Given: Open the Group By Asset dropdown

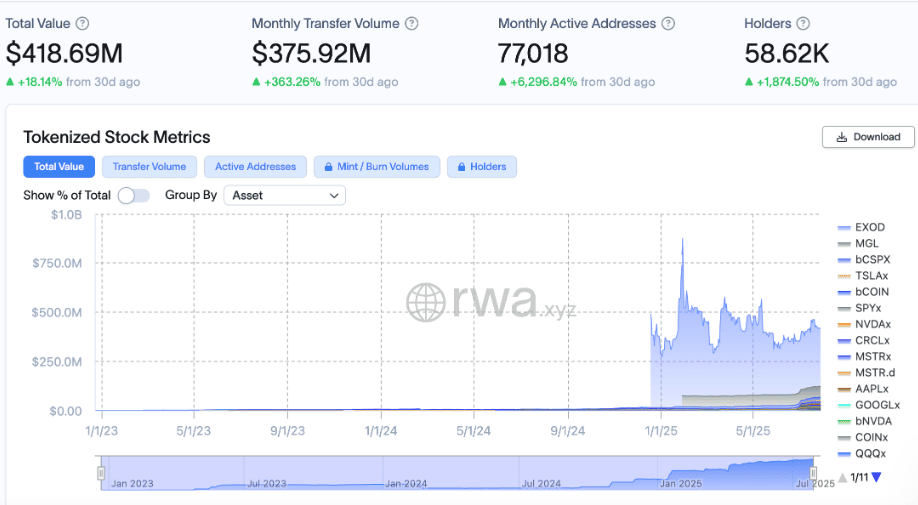Looking at the screenshot, I should 284,195.
